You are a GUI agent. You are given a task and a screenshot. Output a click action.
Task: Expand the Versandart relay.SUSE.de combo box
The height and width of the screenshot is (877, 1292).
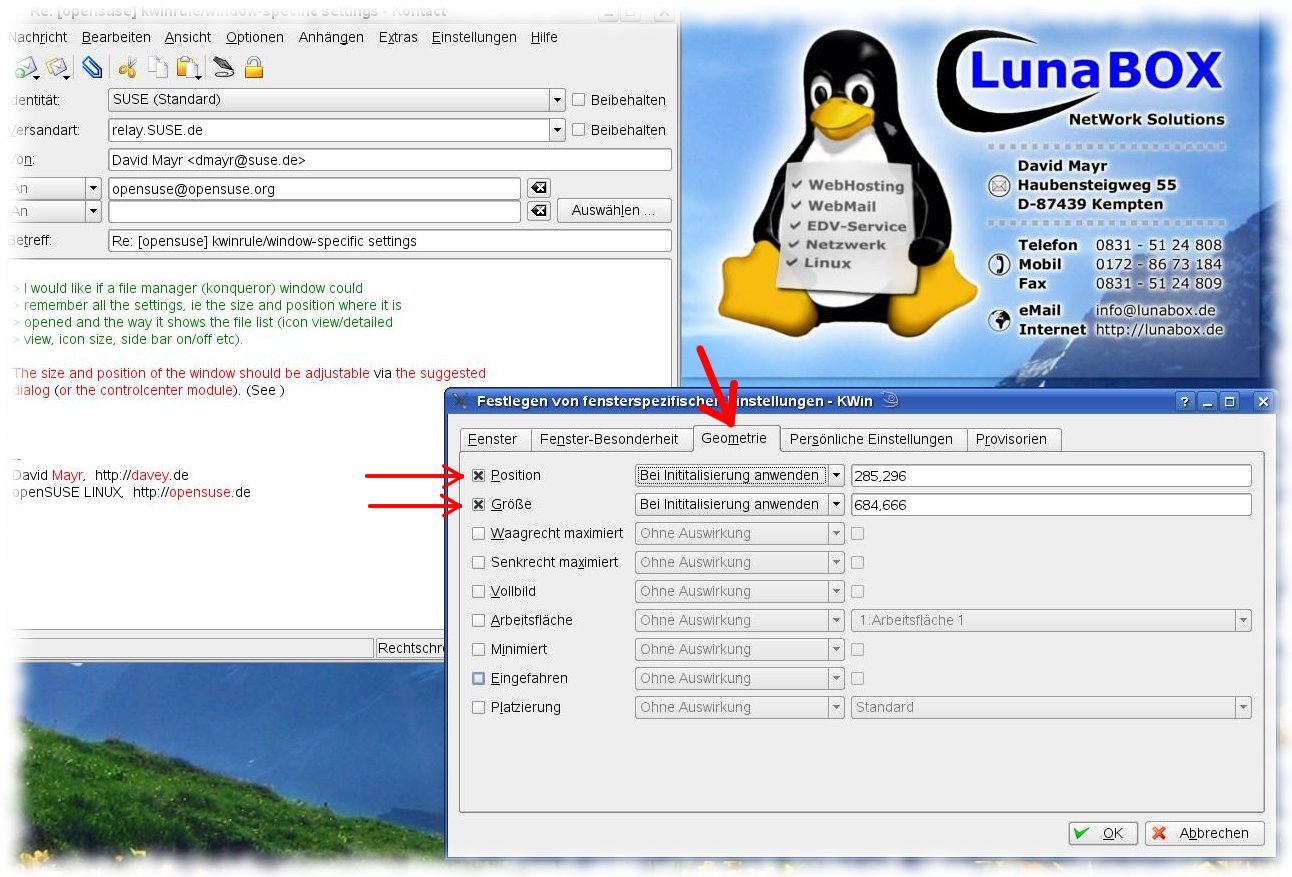[557, 130]
